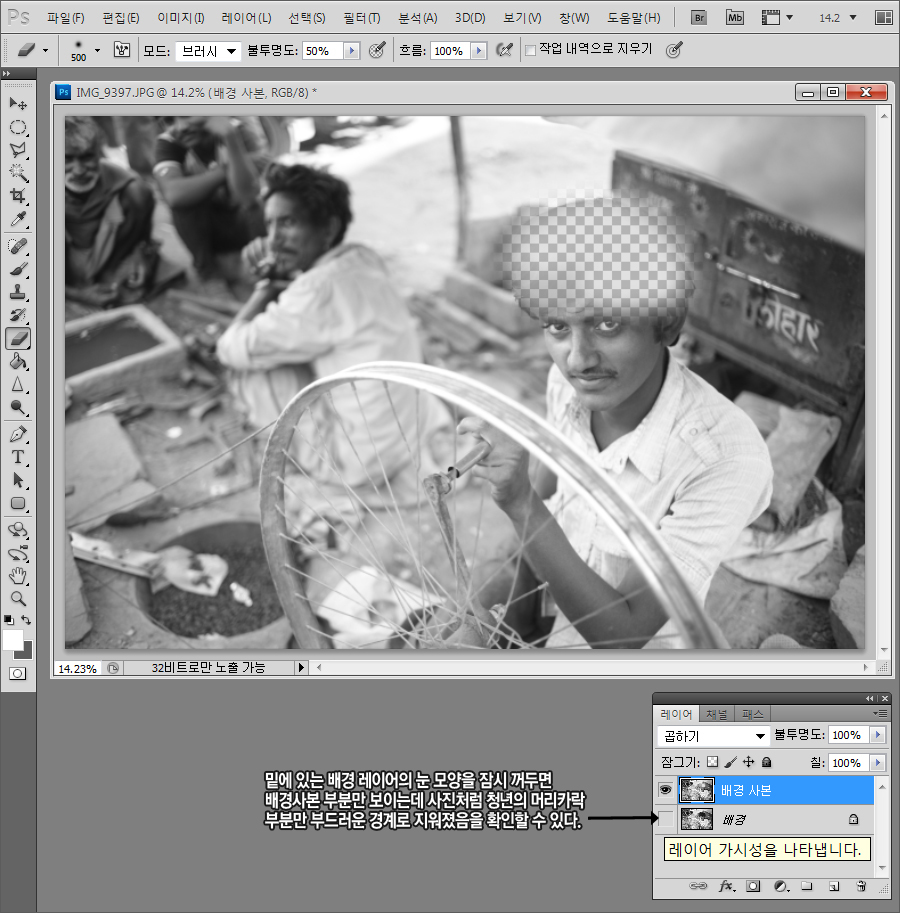Toggle lock image pixels
The image size is (900, 913).
[x=731, y=762]
